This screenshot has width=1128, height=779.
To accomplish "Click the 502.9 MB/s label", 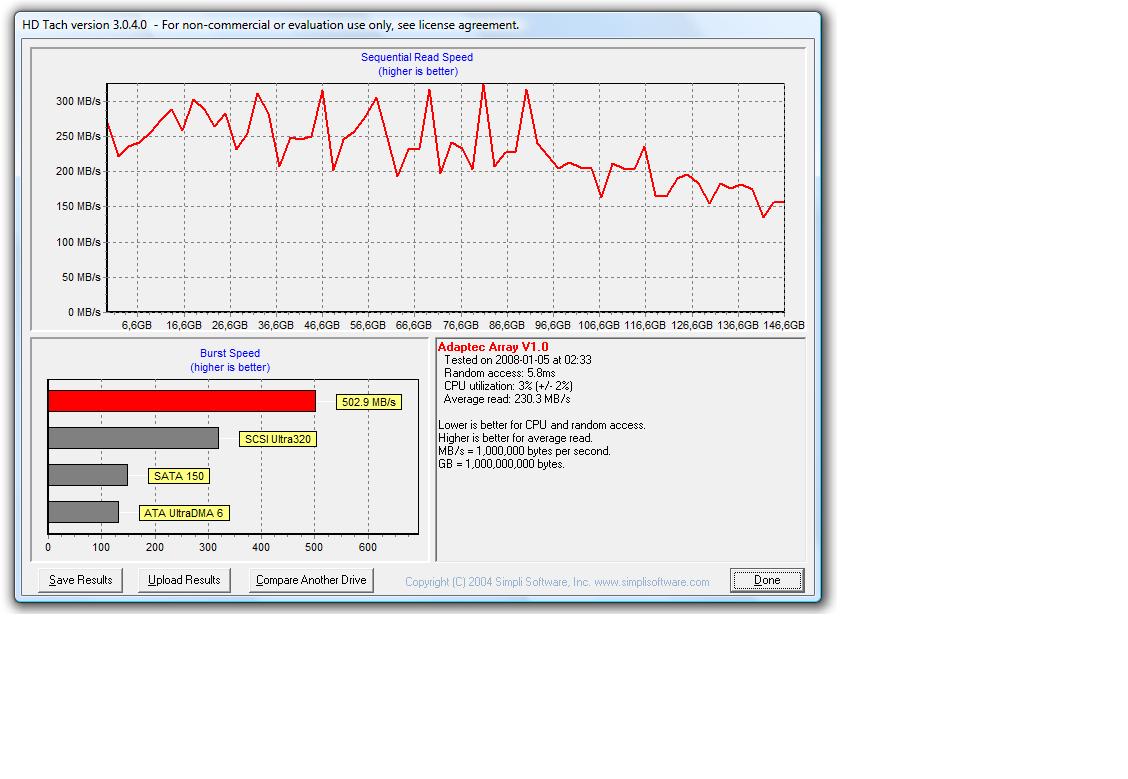I will pyautogui.click(x=368, y=402).
